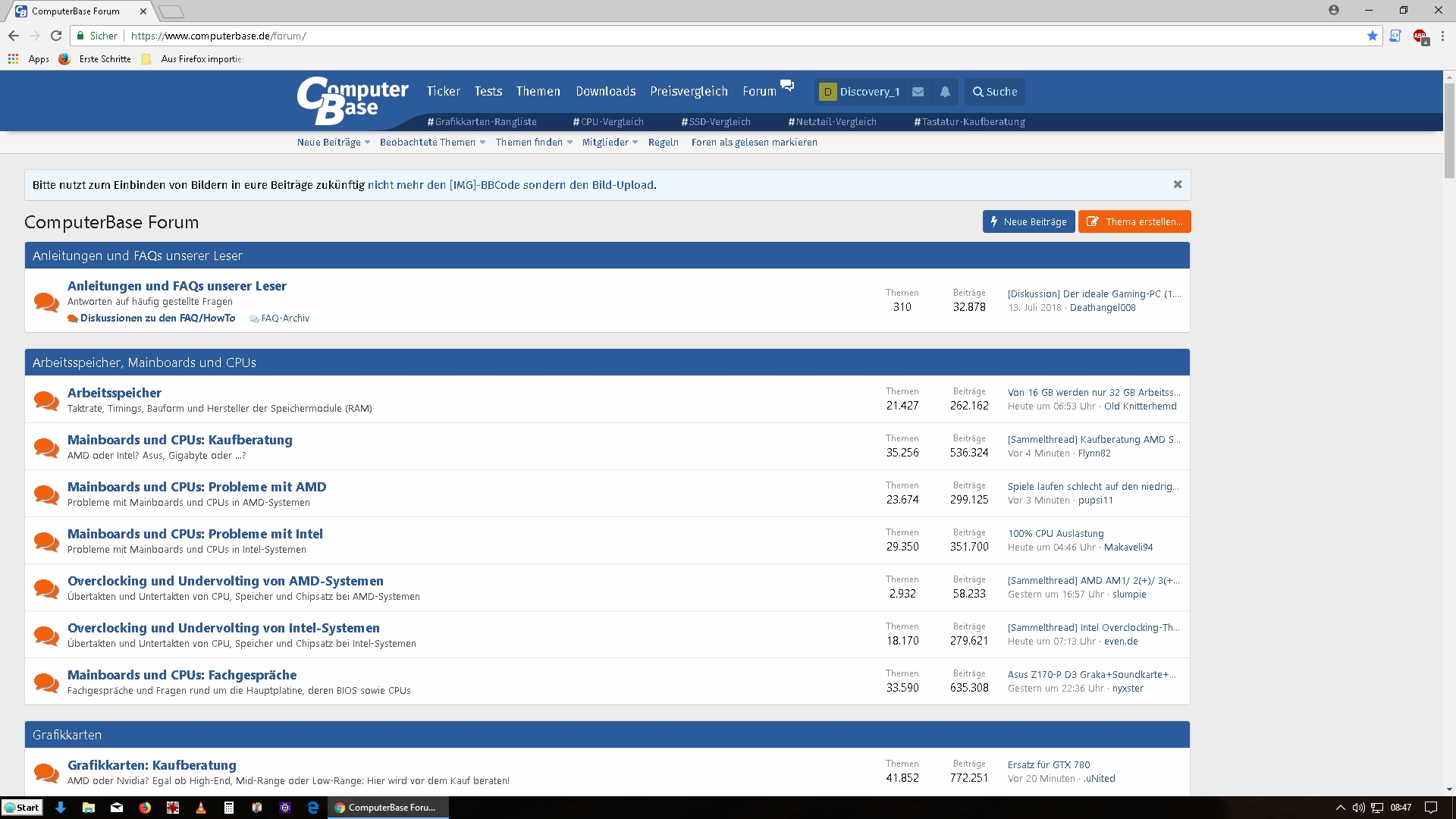Click the Thema erstellen button
The width and height of the screenshot is (1456, 819).
tap(1134, 221)
